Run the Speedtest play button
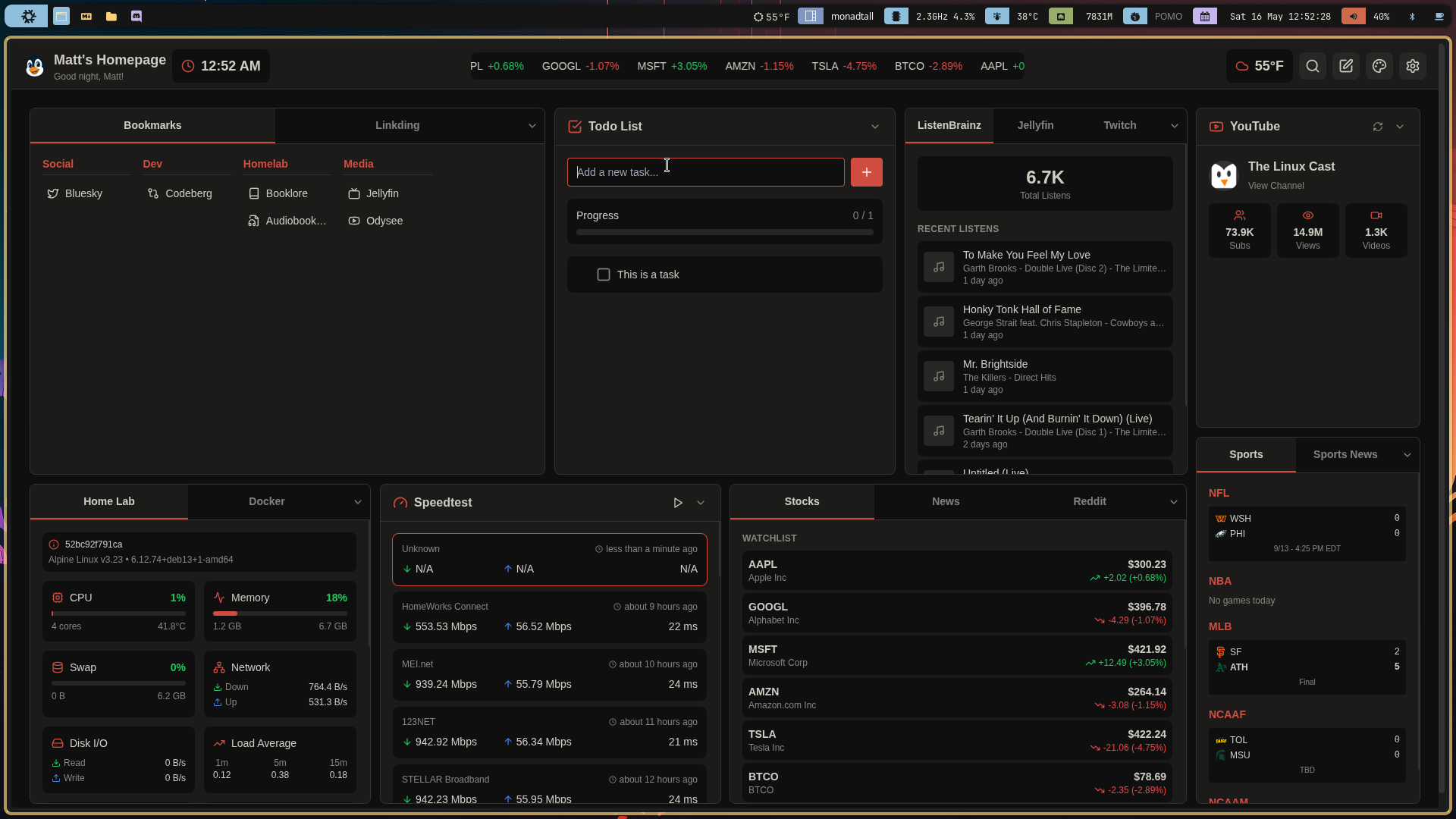The height and width of the screenshot is (819, 1456). point(678,503)
